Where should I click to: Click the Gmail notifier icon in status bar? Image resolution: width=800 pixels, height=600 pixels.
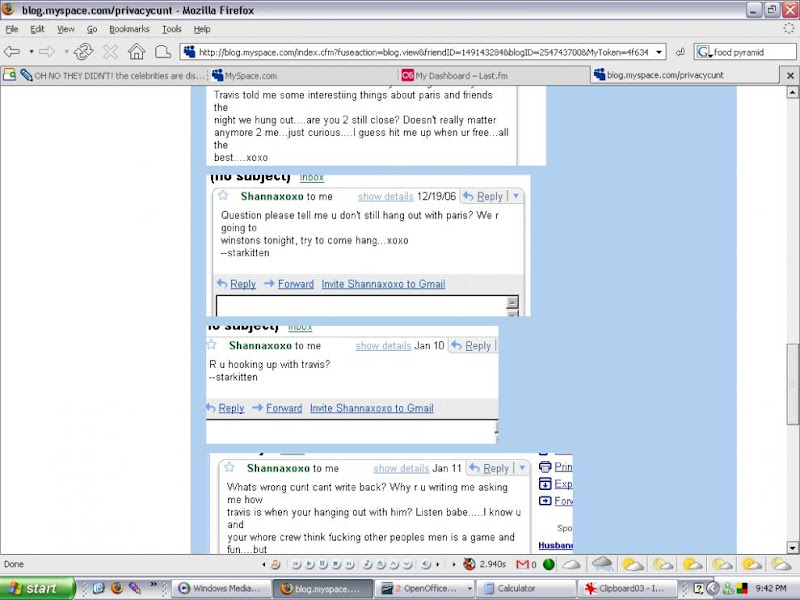522,565
